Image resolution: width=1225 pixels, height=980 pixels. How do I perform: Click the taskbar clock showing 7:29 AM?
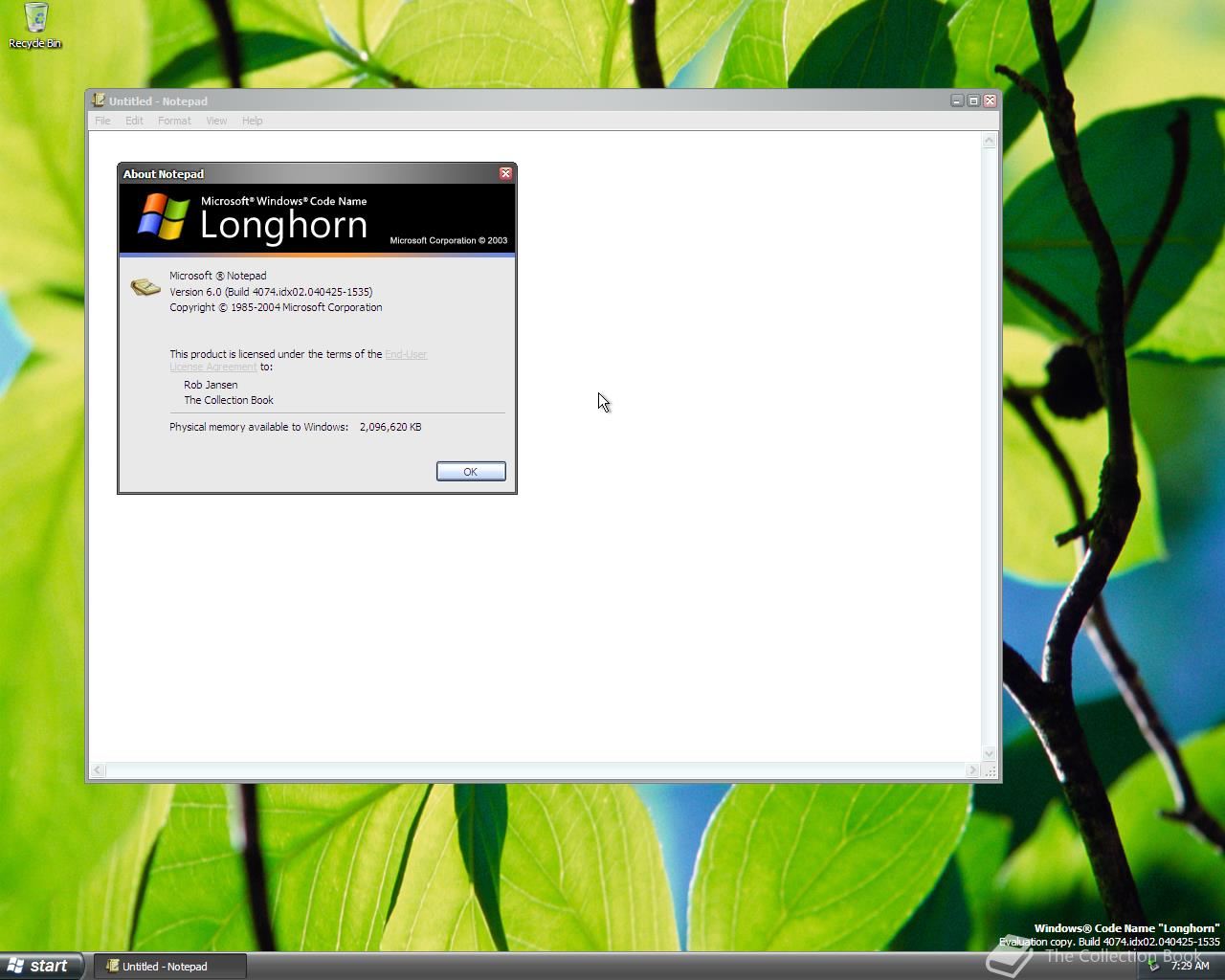click(1190, 967)
